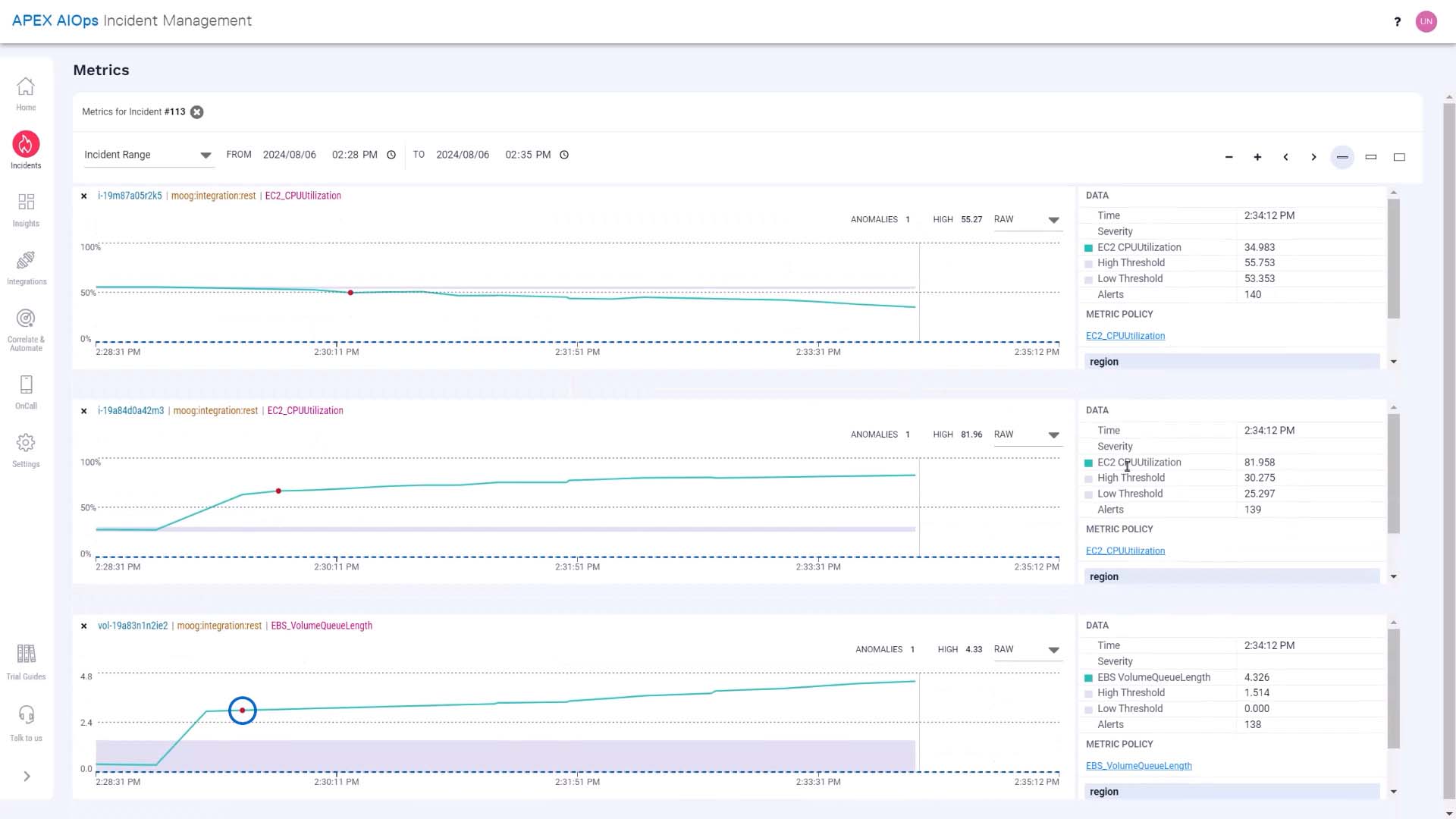Image resolution: width=1456 pixels, height=819 pixels.
Task: Edit the TO time 02:35 PM field
Action: click(x=528, y=155)
